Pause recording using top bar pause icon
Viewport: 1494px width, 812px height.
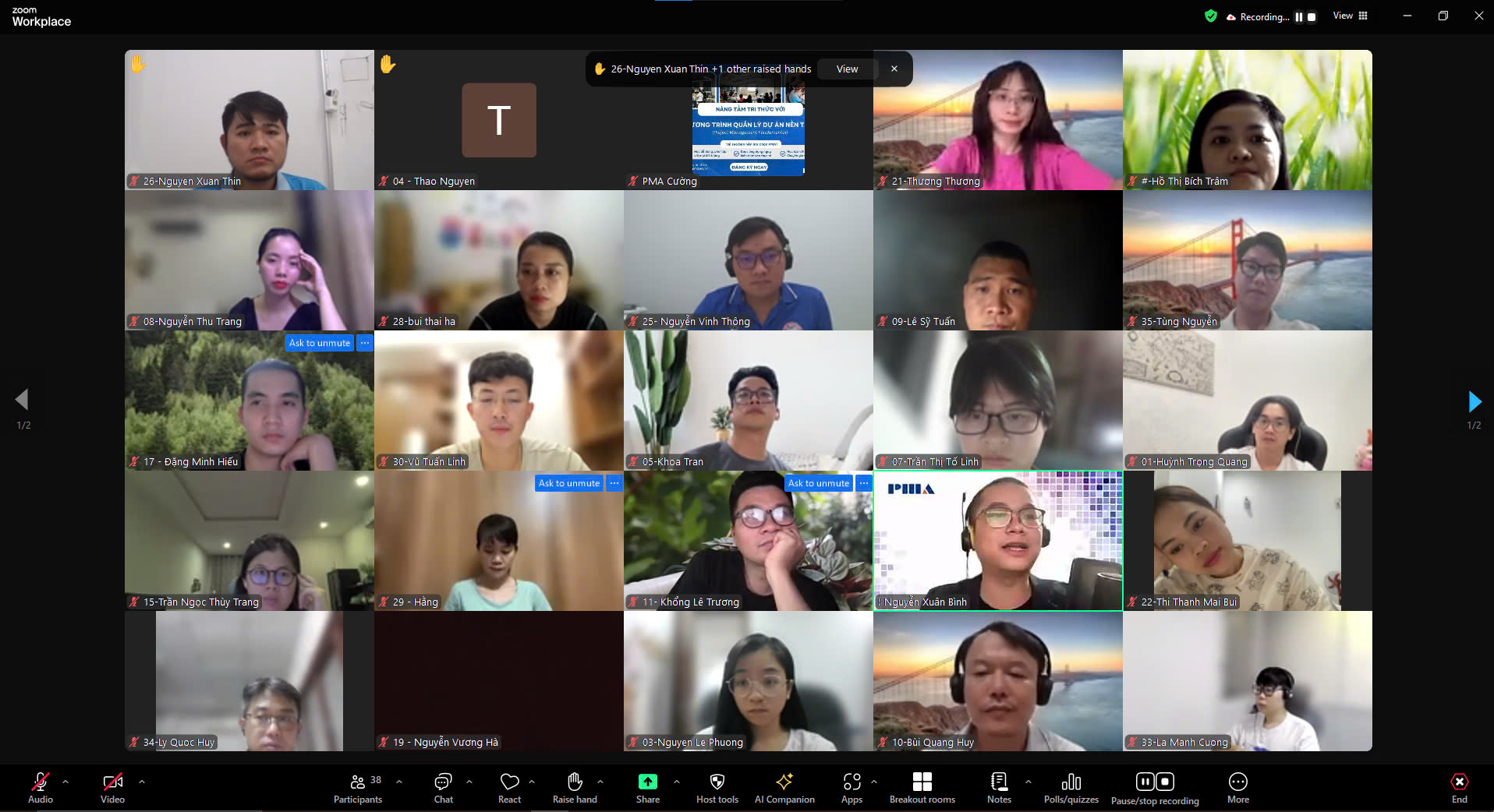pyautogui.click(x=1299, y=16)
